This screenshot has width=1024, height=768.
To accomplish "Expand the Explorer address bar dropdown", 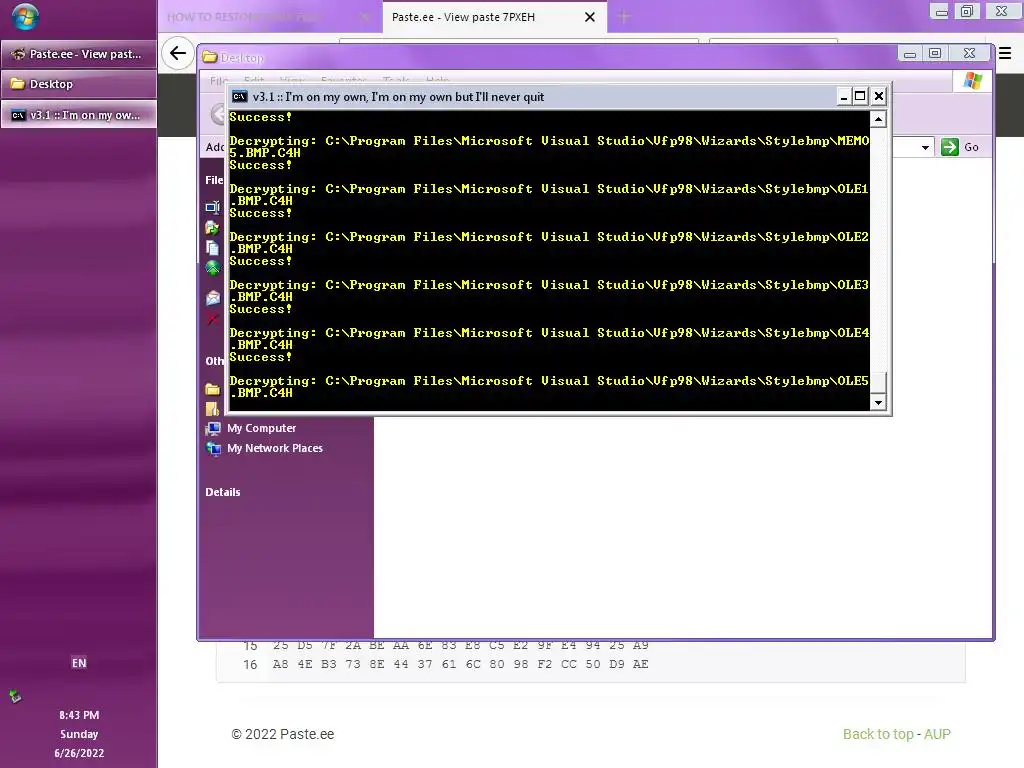I will click(x=925, y=148).
